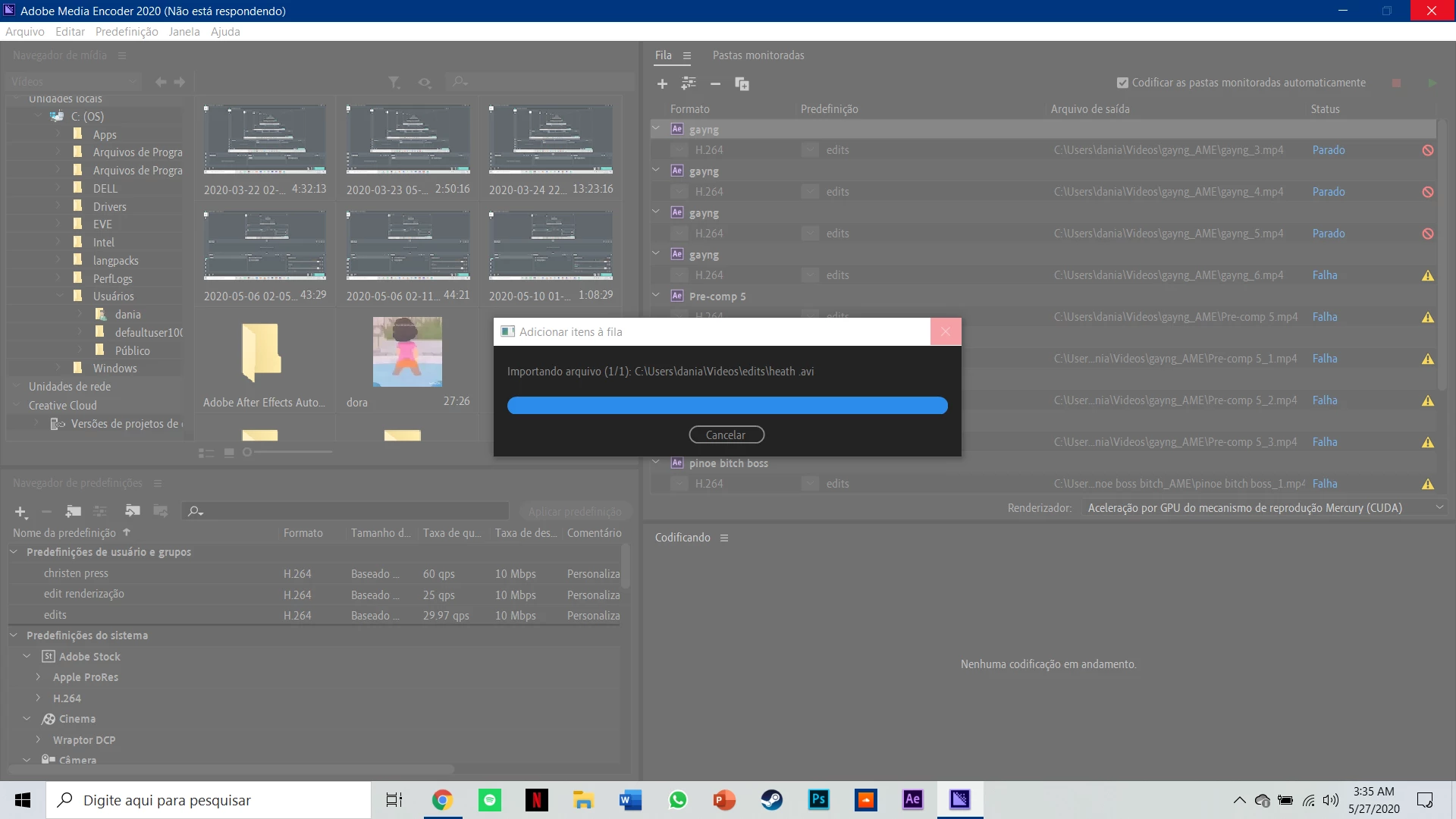Expand the Apple ProRes preset folder
This screenshot has width=1456, height=819.
tap(38, 677)
